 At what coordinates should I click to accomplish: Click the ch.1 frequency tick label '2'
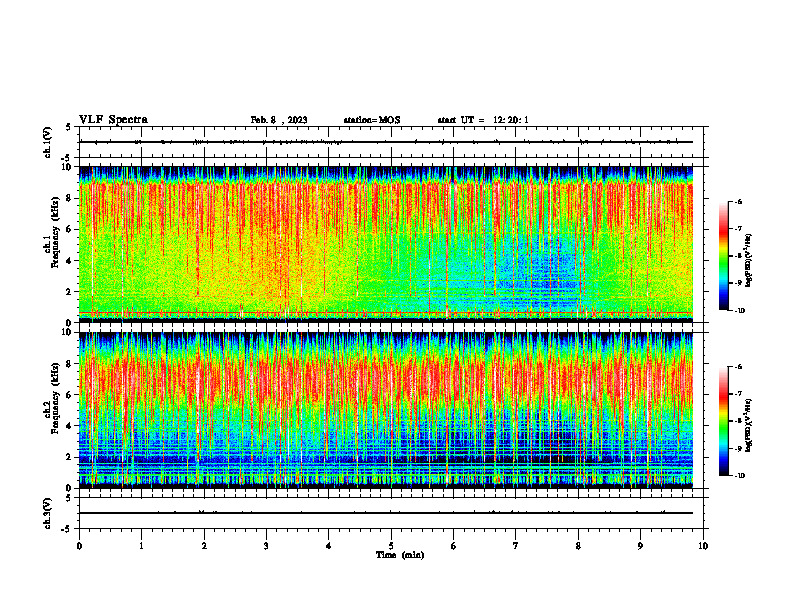(x=69, y=291)
